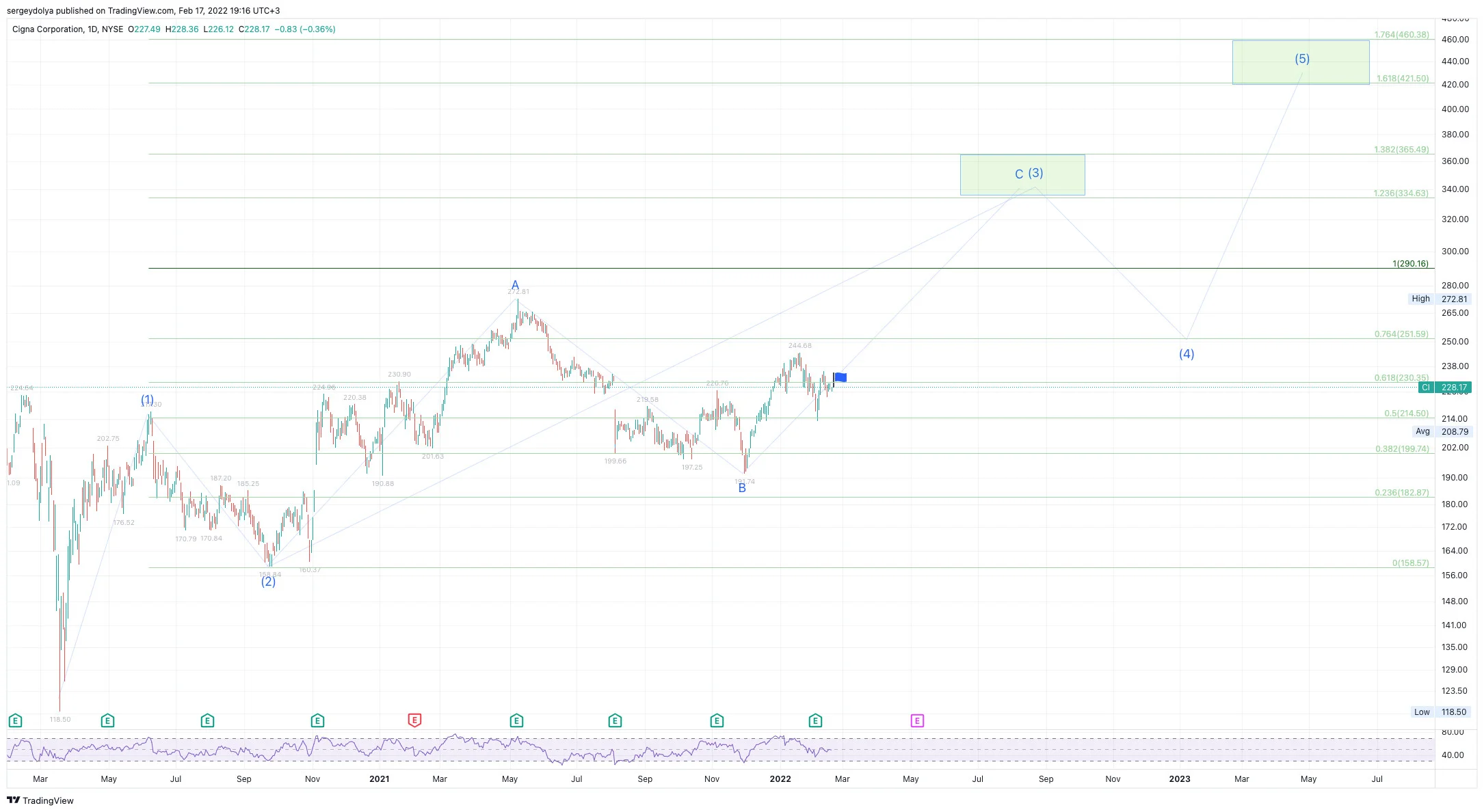Click the 0(158.57) Fibonacci label
Screen dimensions: 1484x812
tap(1410, 563)
